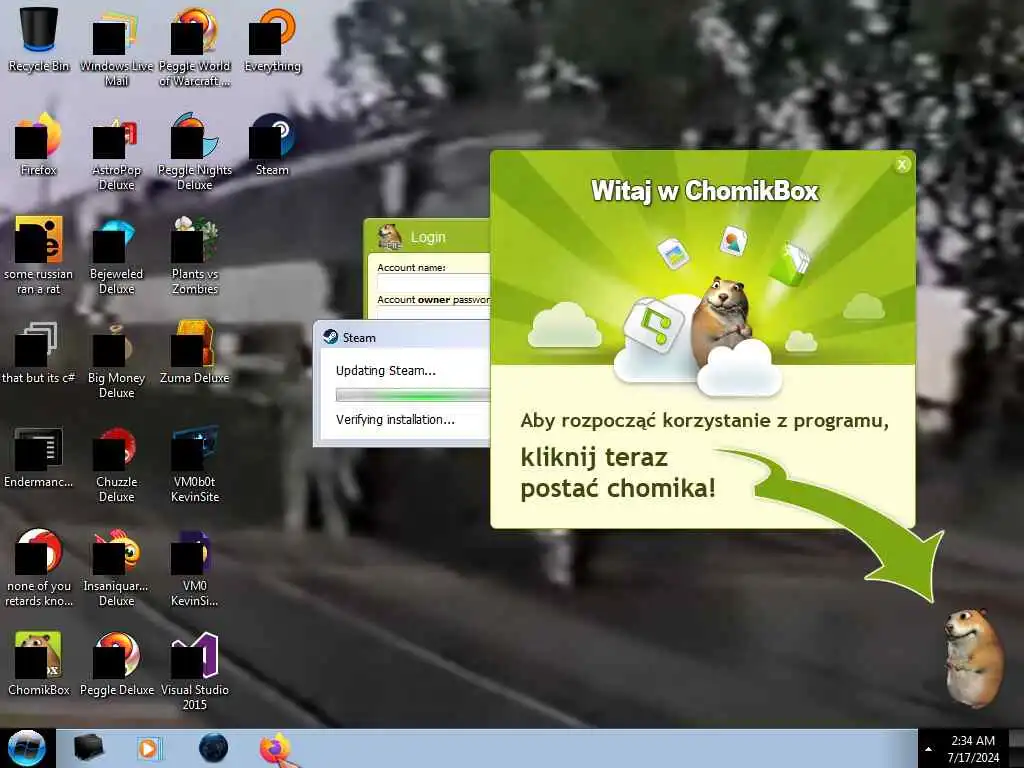Close the Witaj w ChomikBox popup
The height and width of the screenshot is (768, 1024).
coord(902,165)
